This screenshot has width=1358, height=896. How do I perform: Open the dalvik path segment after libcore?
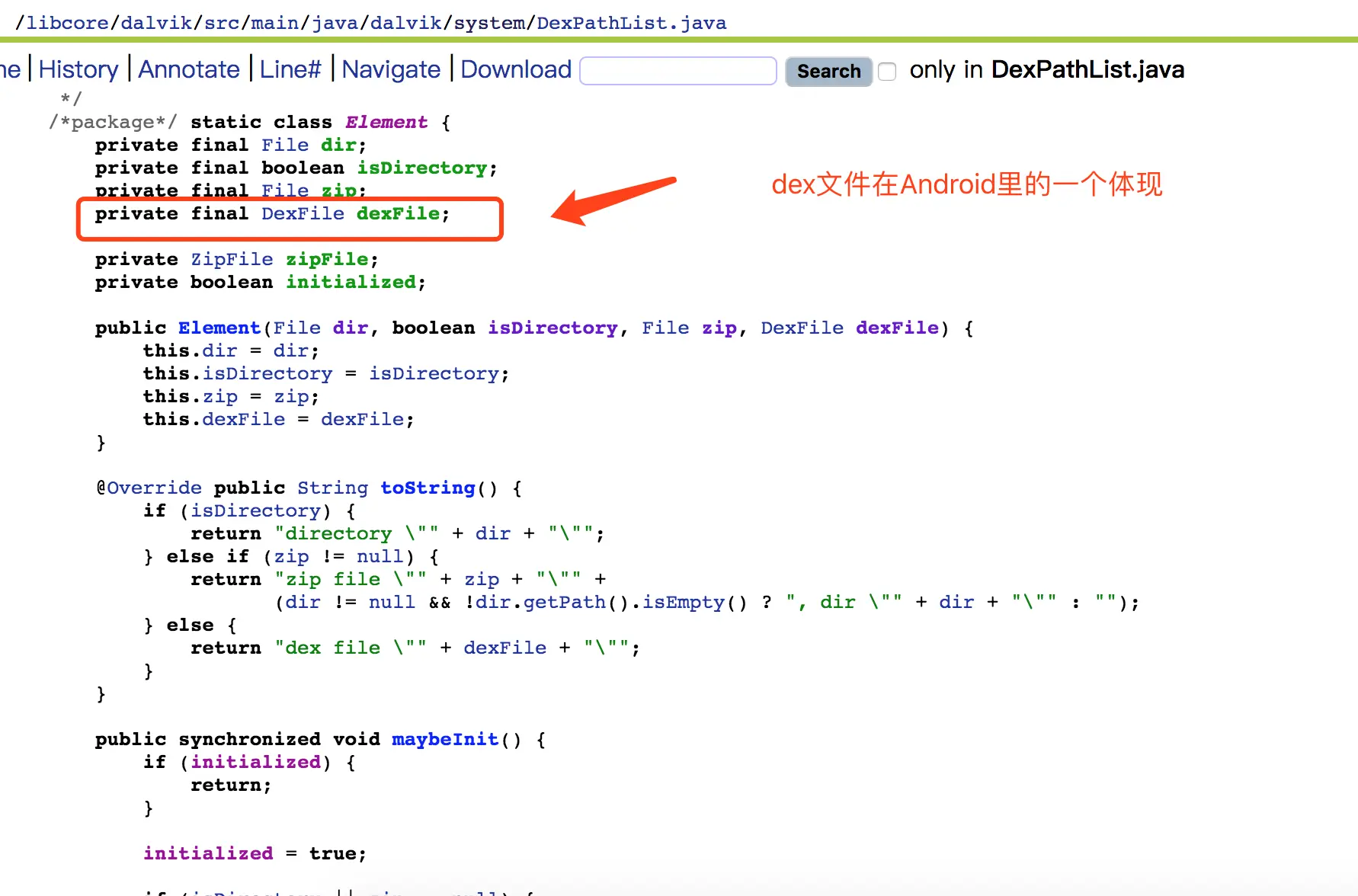click(x=156, y=23)
